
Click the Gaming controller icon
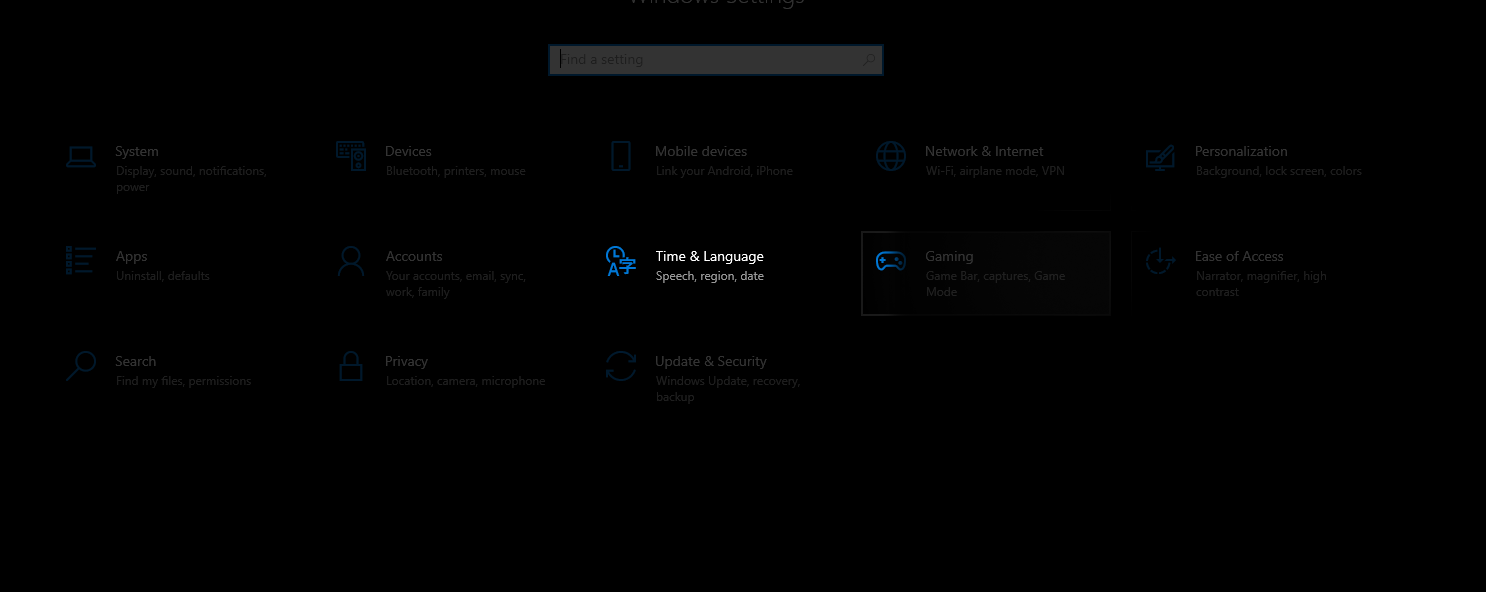891,261
